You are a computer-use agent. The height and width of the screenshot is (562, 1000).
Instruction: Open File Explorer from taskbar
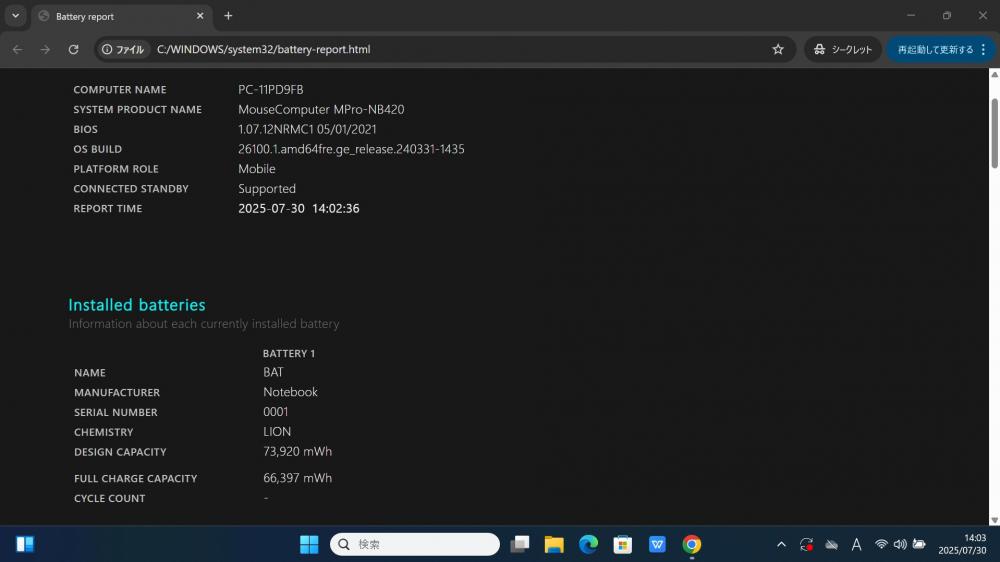554,544
